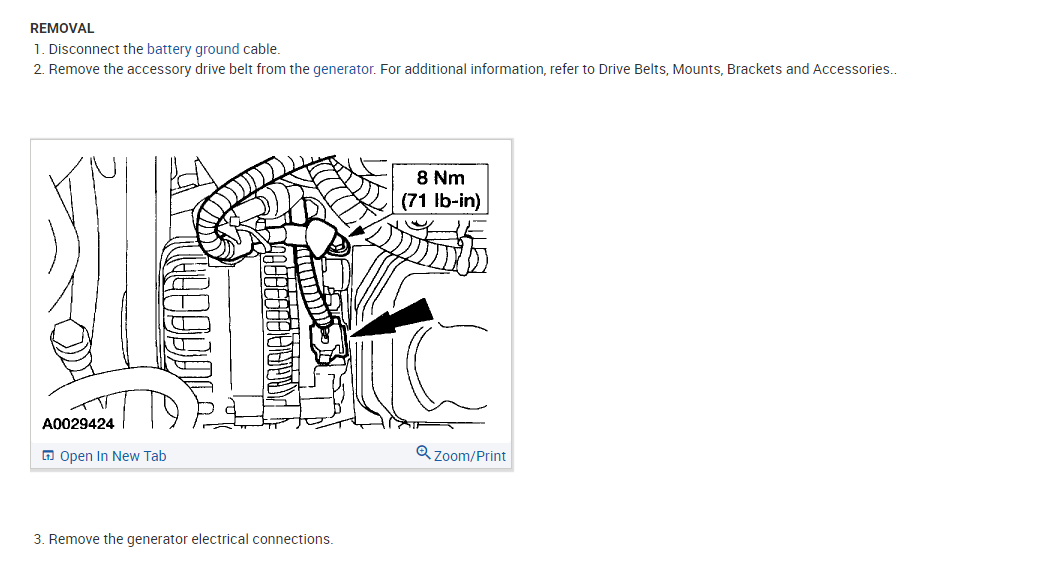Image resolution: width=1040 pixels, height=578 pixels.
Task: Click the 8 Nm (71 lb-in) torque label
Action: 440,189
